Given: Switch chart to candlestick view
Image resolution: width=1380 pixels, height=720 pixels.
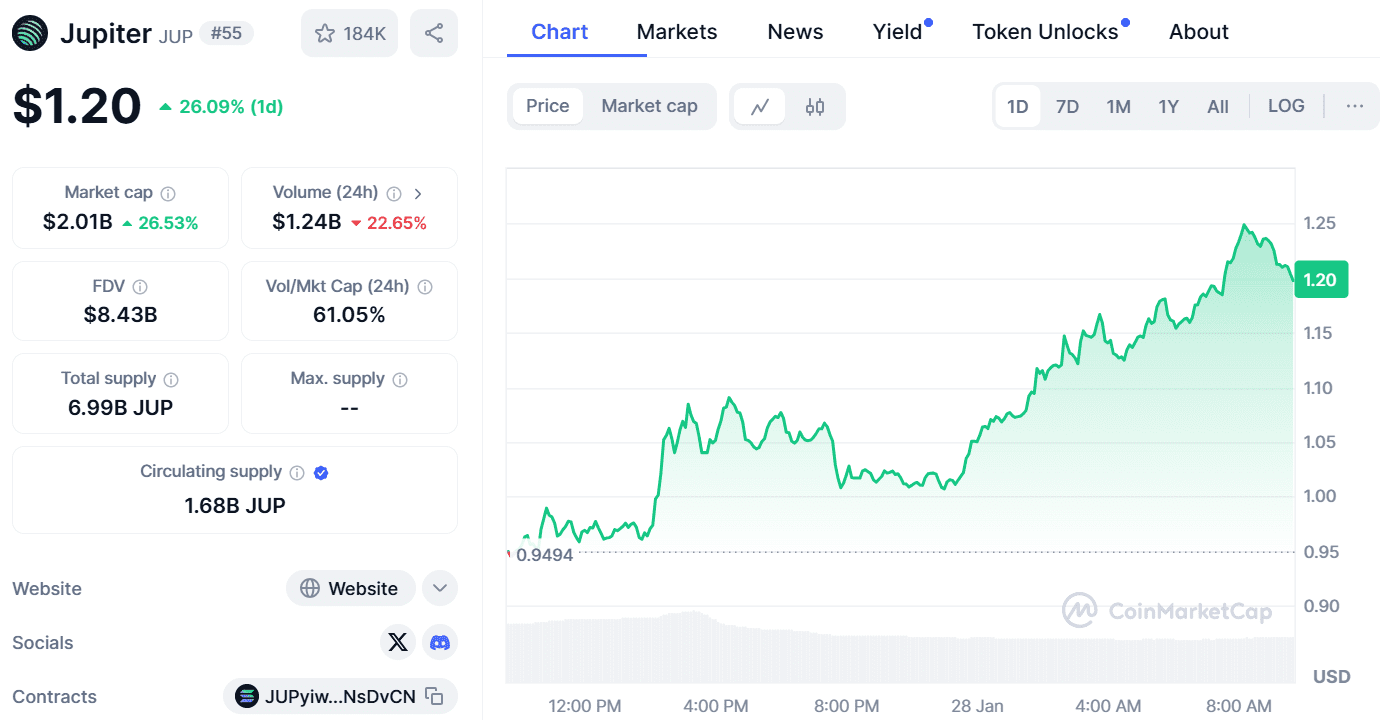Looking at the screenshot, I should click(x=815, y=105).
